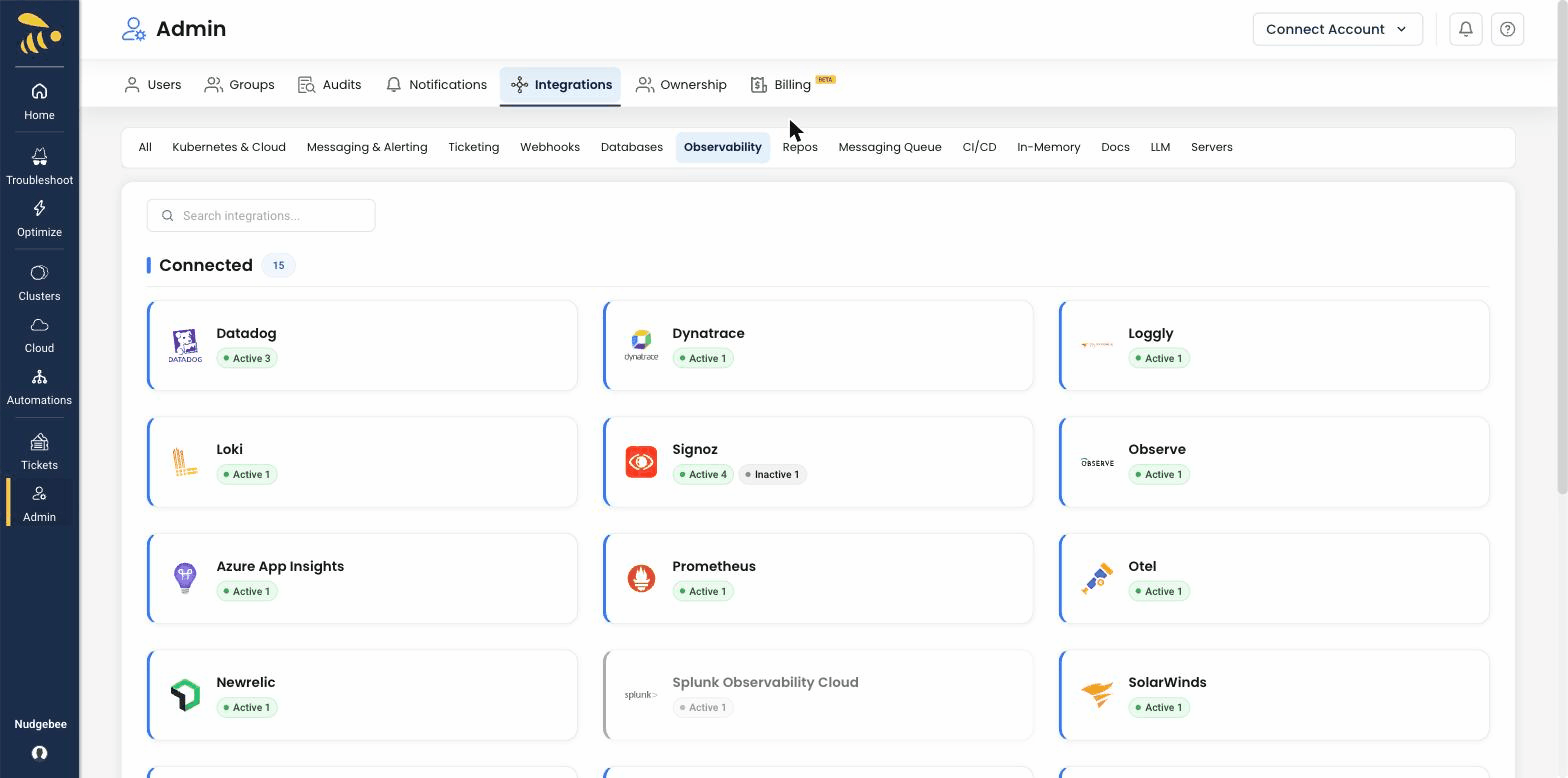Open the SolarWinds integration card
Screen dimensions: 1568x778
[x=1274, y=695]
